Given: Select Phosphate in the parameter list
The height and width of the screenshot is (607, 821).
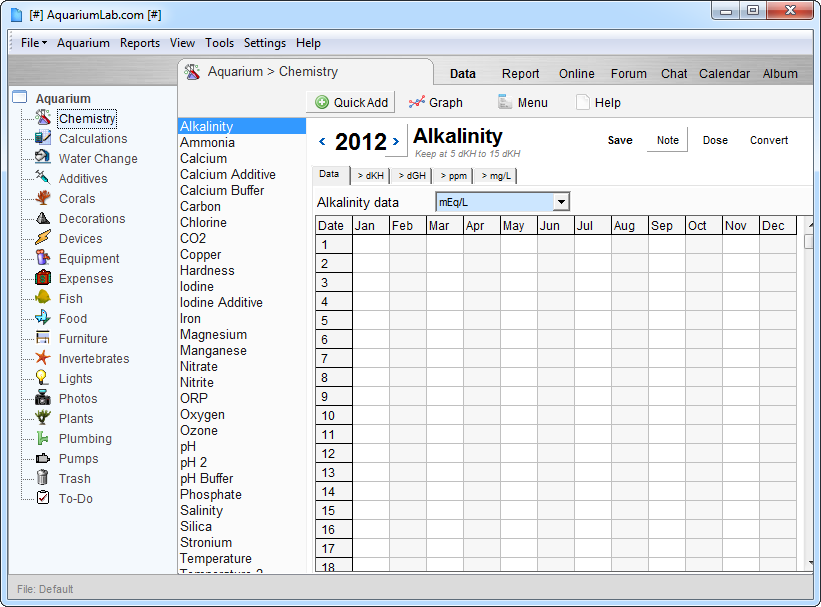Looking at the screenshot, I should pyautogui.click(x=241, y=494).
